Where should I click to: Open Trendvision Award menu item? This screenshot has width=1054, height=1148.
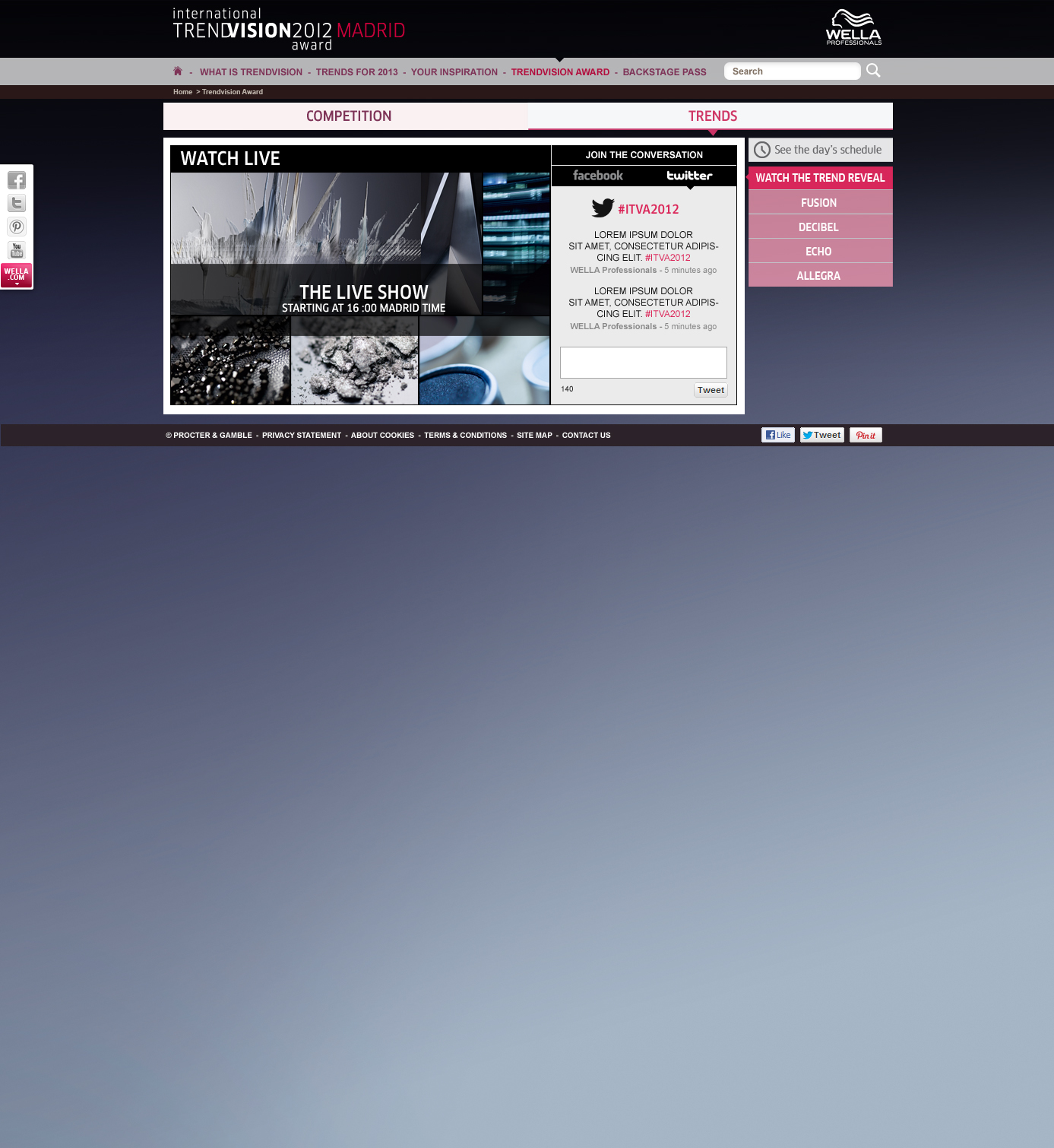(560, 72)
